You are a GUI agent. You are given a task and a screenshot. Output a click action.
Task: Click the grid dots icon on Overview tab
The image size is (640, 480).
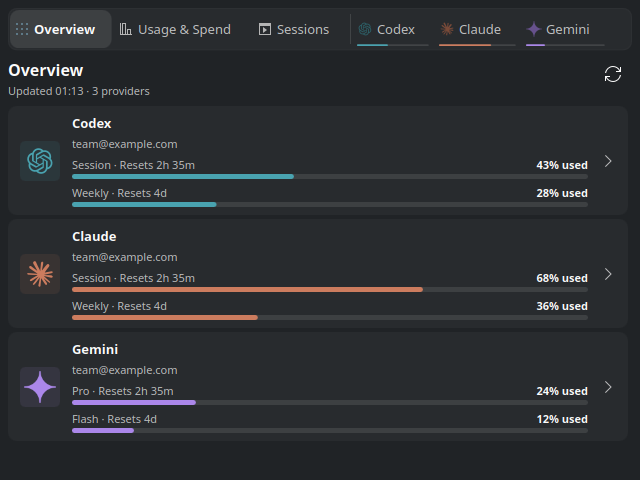[22, 29]
